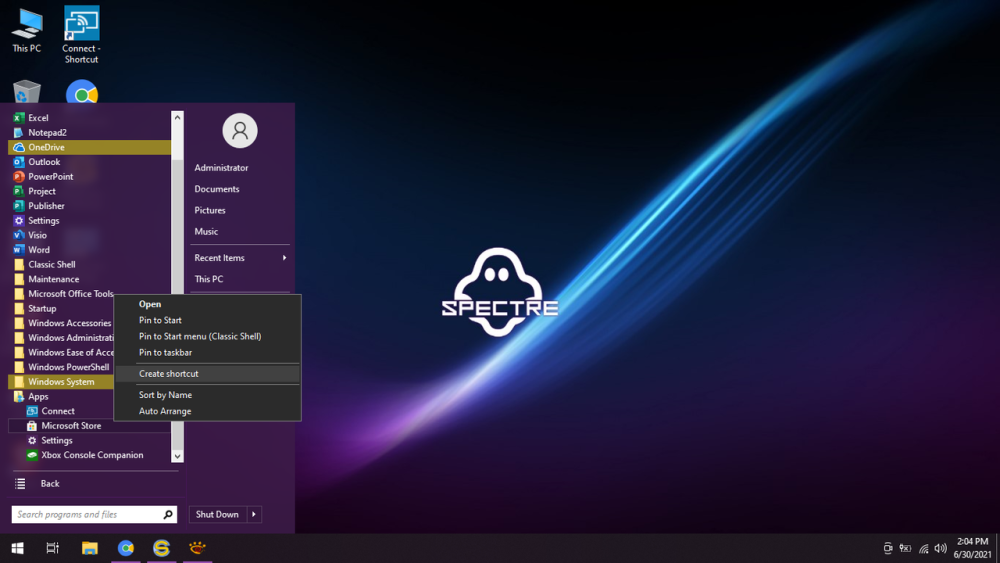The height and width of the screenshot is (563, 1000).
Task: Choose Pin to taskbar in context menu
Action: (x=207, y=353)
